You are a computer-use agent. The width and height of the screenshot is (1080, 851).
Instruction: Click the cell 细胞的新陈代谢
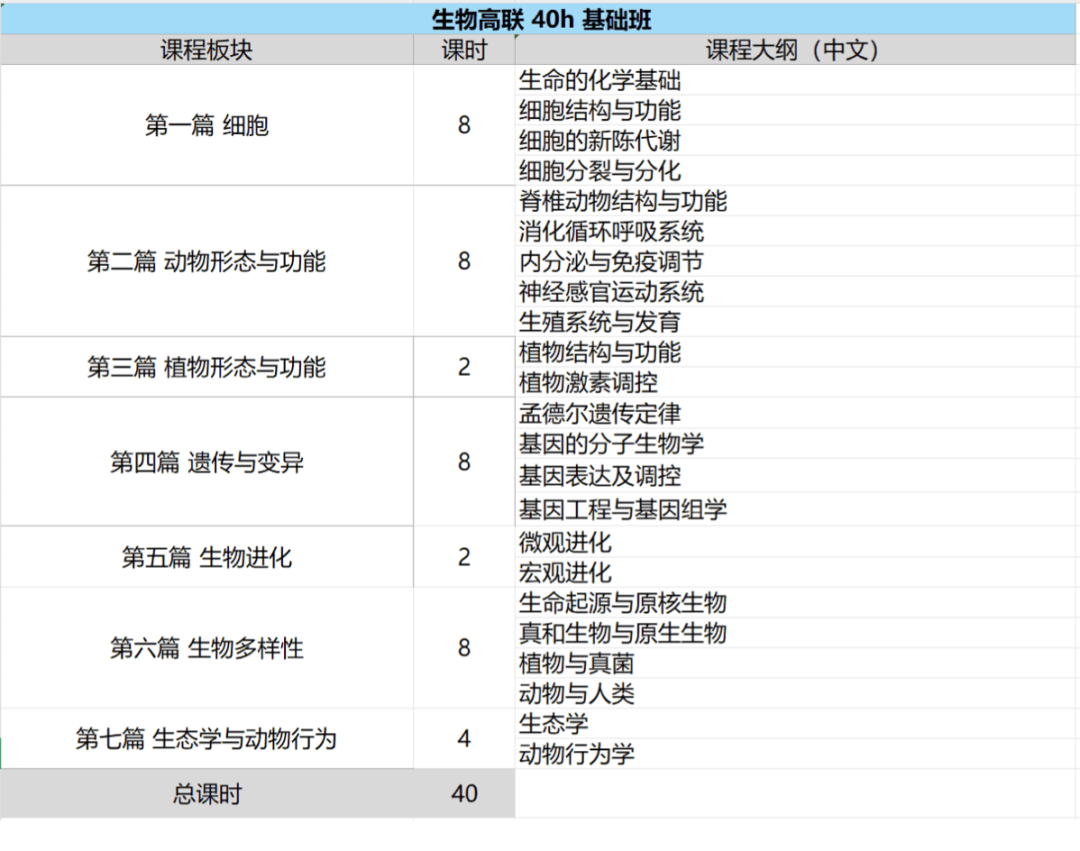(x=795, y=140)
